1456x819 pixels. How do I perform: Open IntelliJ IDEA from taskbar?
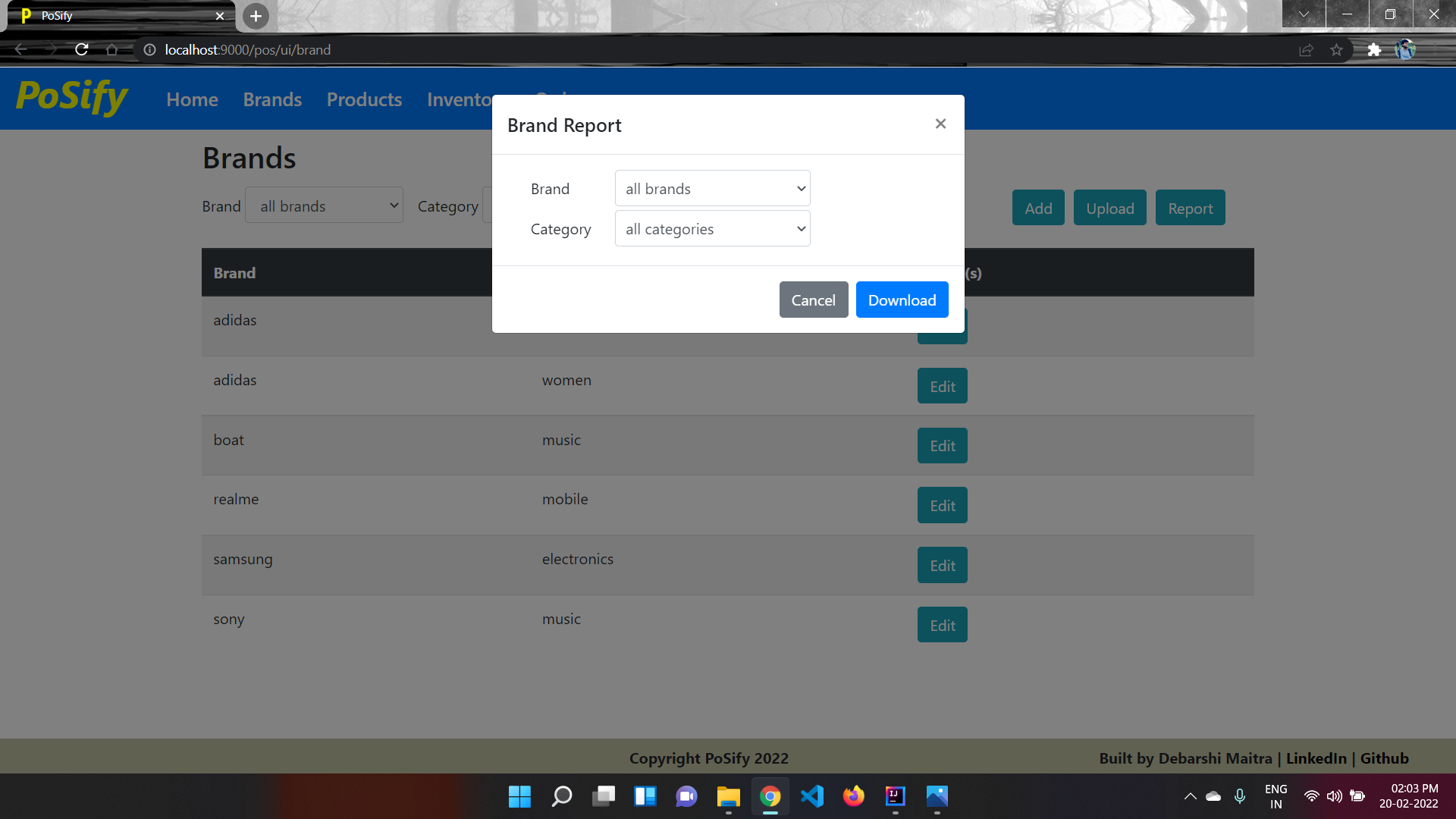[895, 796]
